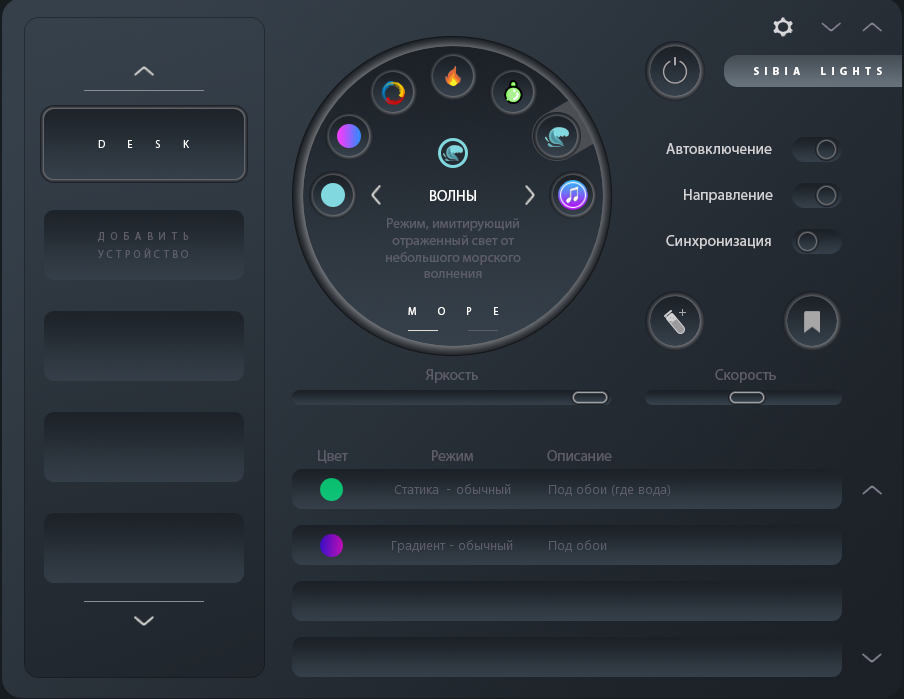Click the Цвет column header
This screenshot has width=904, height=699.
[332, 456]
